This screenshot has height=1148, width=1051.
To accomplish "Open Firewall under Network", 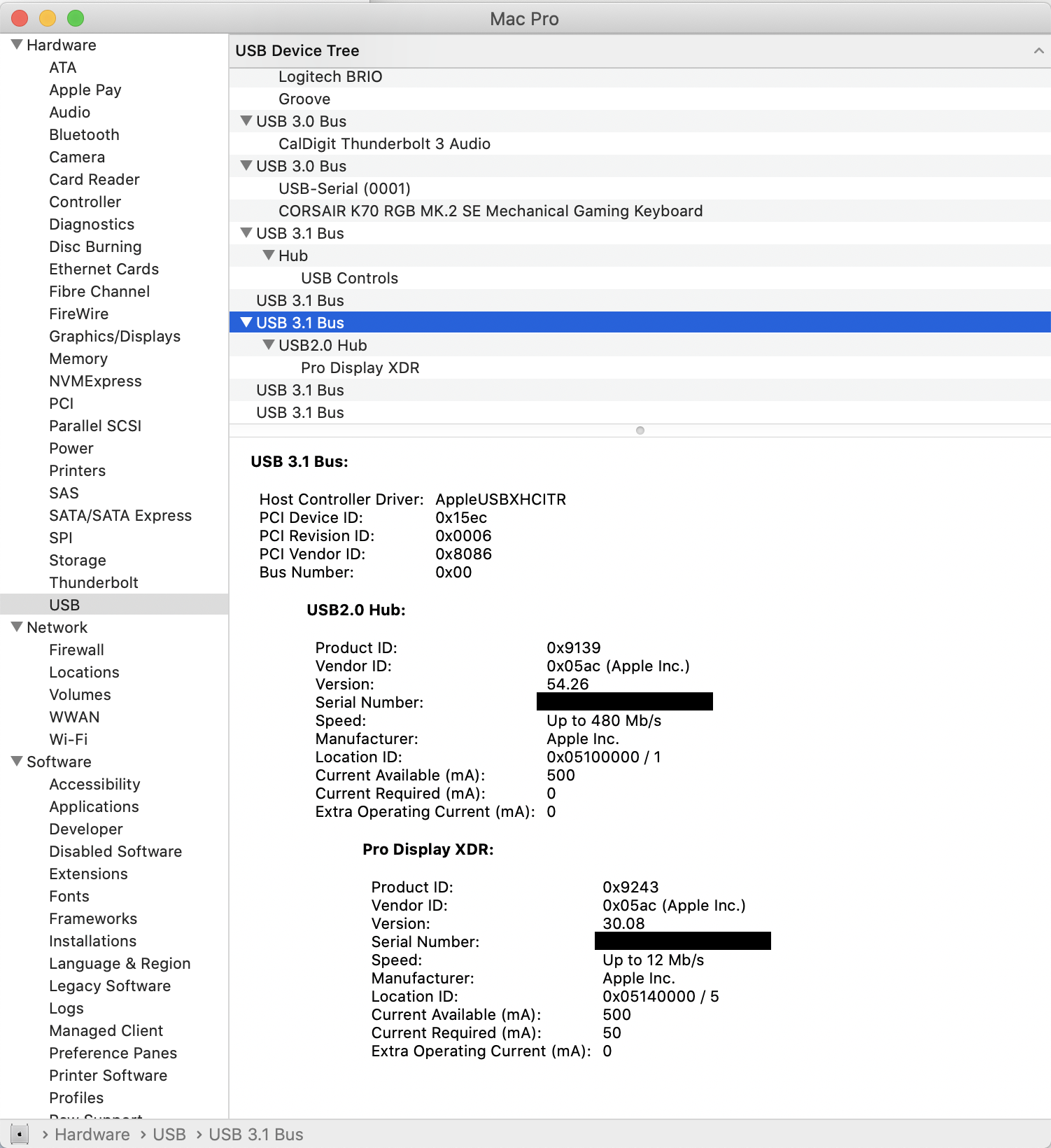I will [x=77, y=650].
